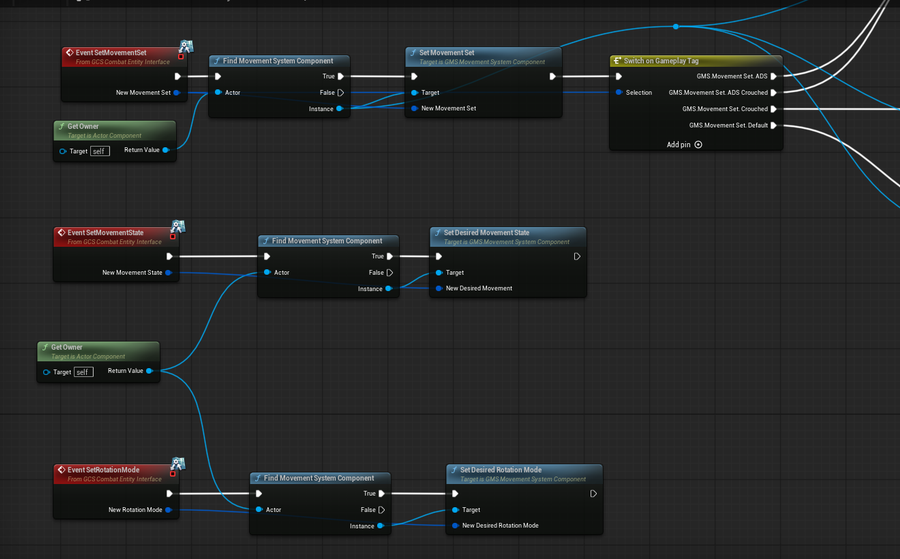This screenshot has width=900, height=559.
Task: Click exec input pin of Set Desired Movement State
Action: (439, 257)
